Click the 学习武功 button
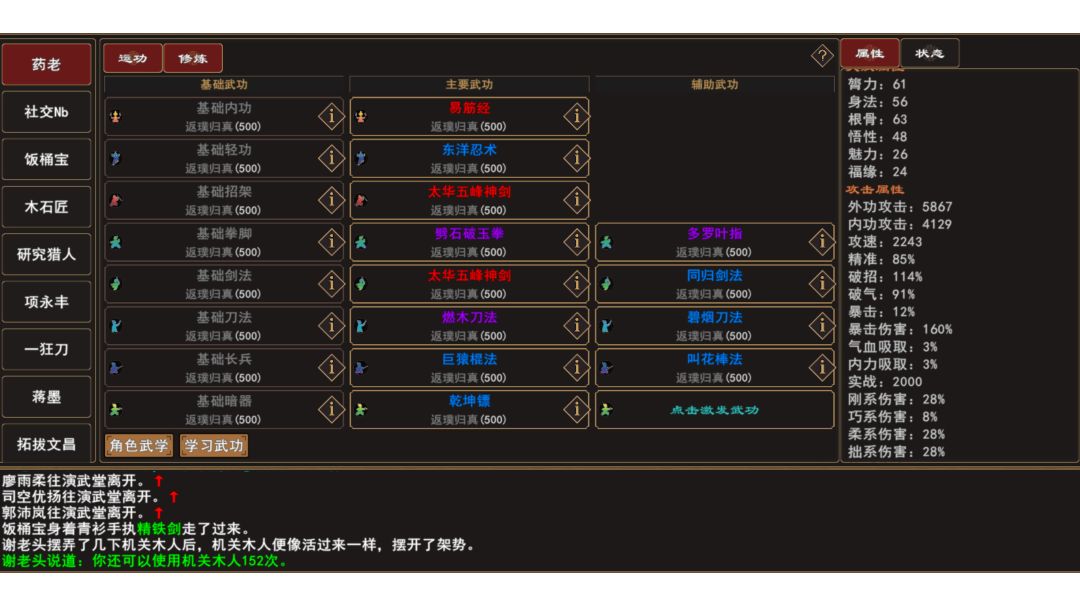Image resolution: width=1080 pixels, height=606 pixels. 214,446
